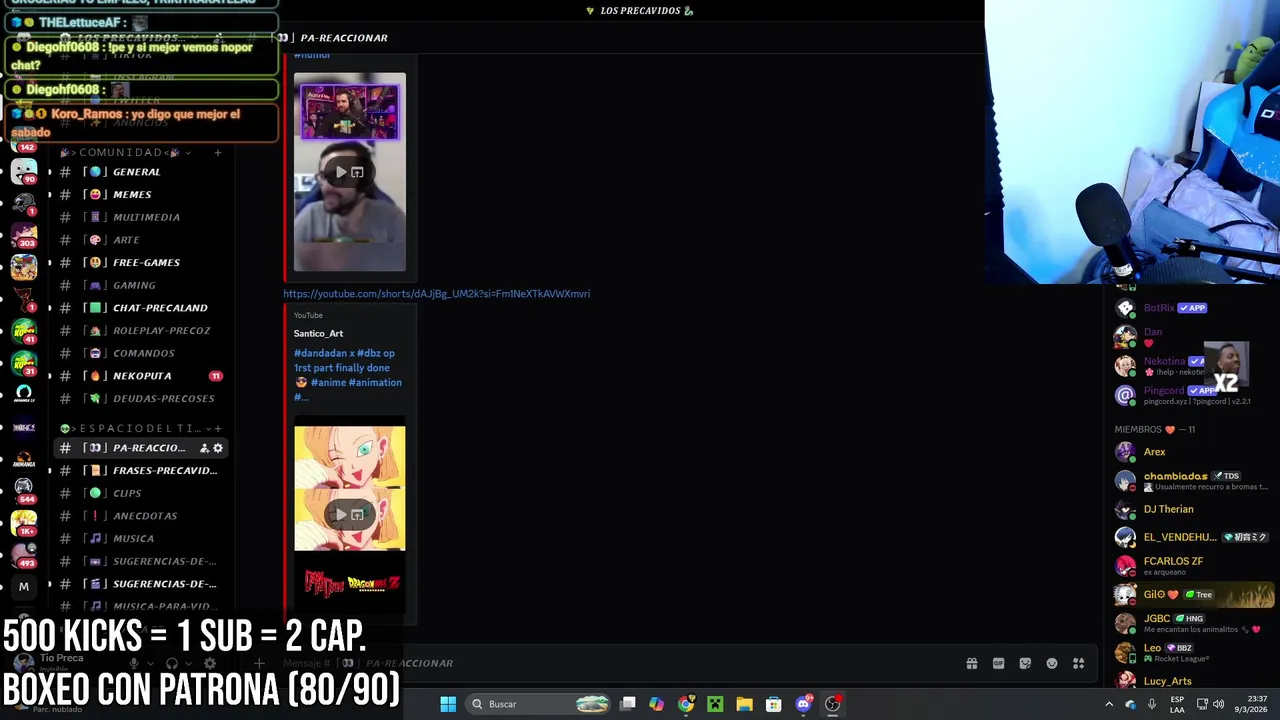
Task: View BotRix app profile
Action: pyautogui.click(x=1190, y=308)
